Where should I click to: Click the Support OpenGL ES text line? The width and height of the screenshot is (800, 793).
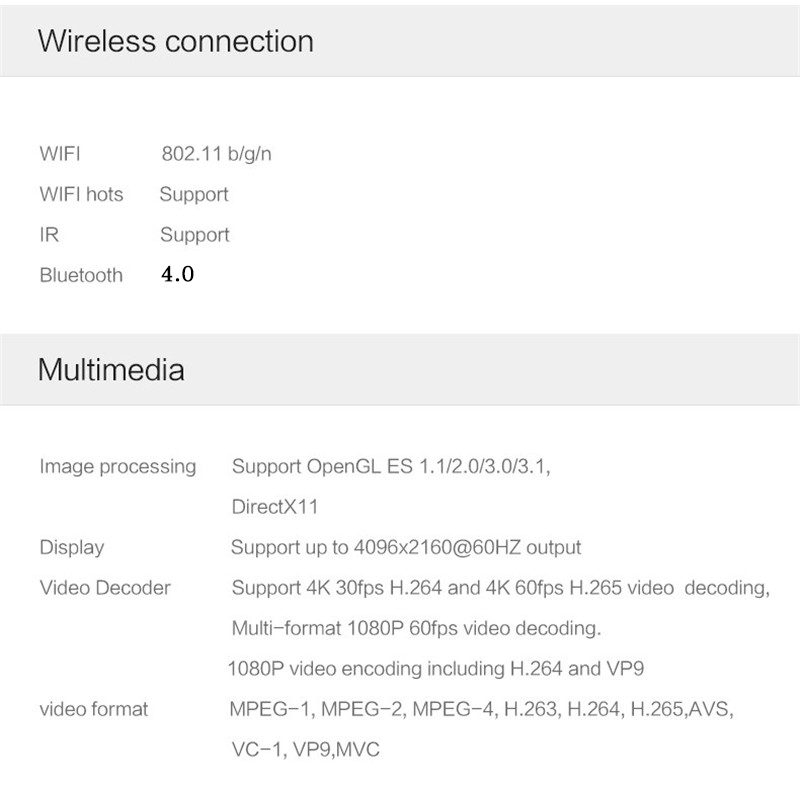click(391, 467)
